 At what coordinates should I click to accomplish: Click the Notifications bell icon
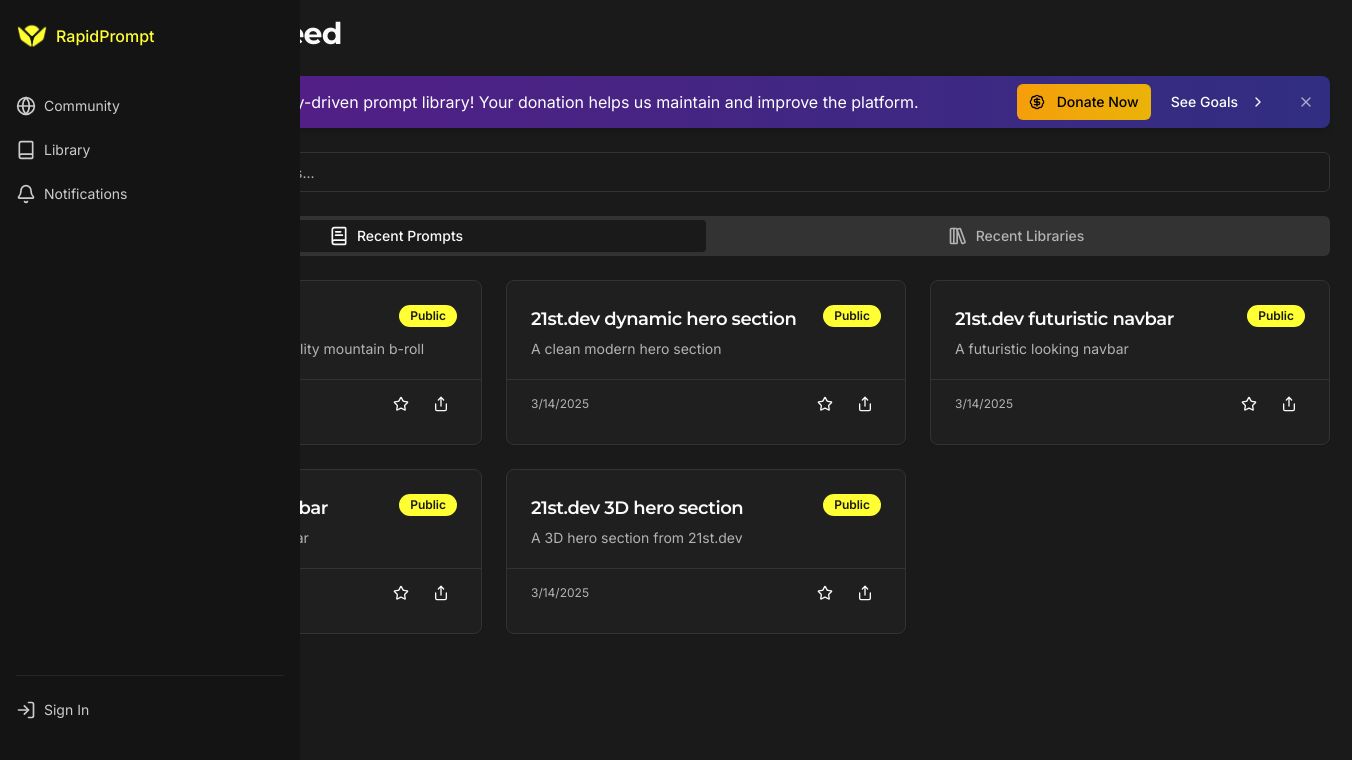[26, 194]
